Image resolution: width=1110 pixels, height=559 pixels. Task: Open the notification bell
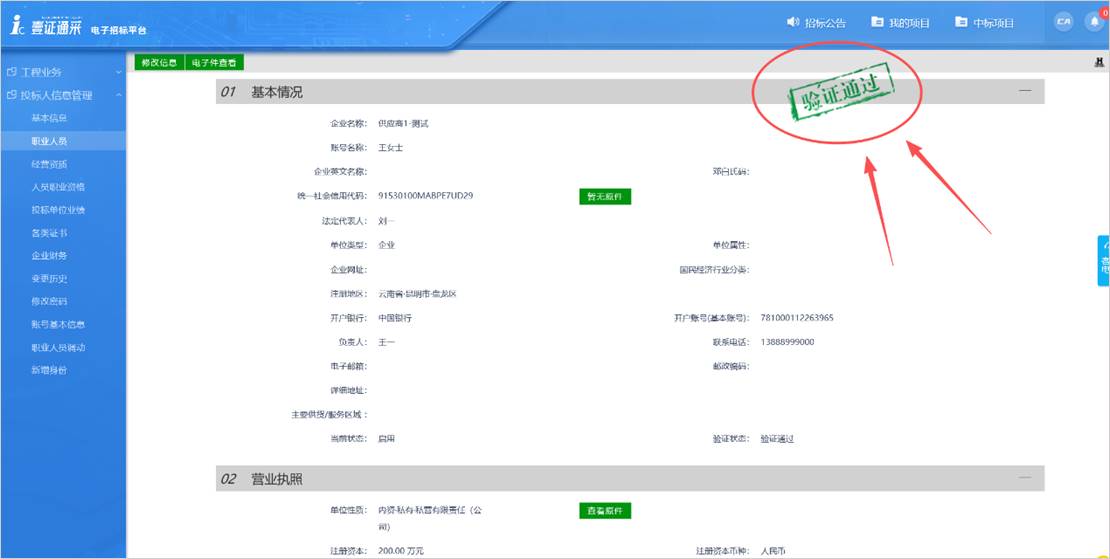[x=1094, y=22]
